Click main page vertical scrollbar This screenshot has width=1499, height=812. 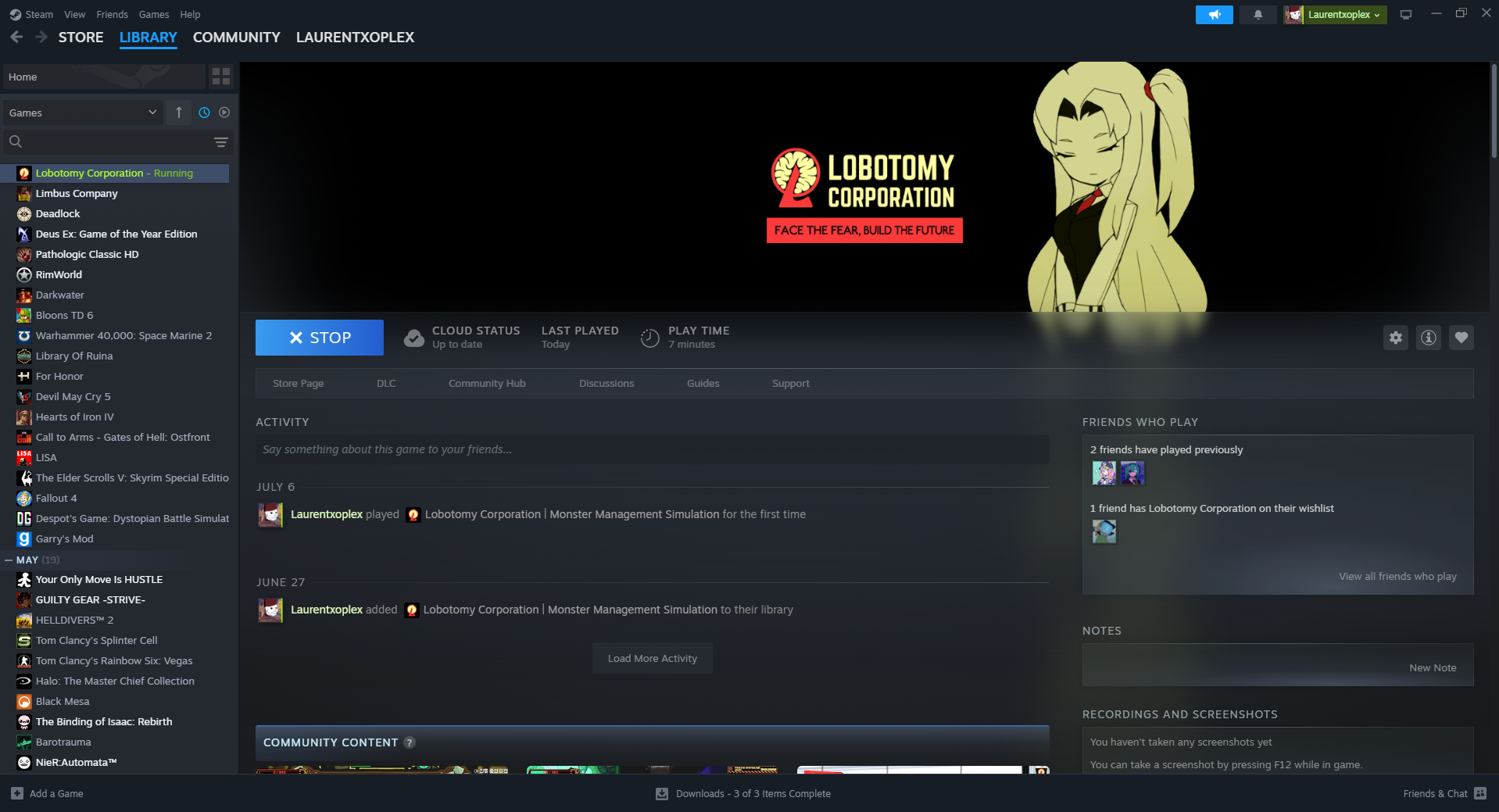tap(1494, 110)
